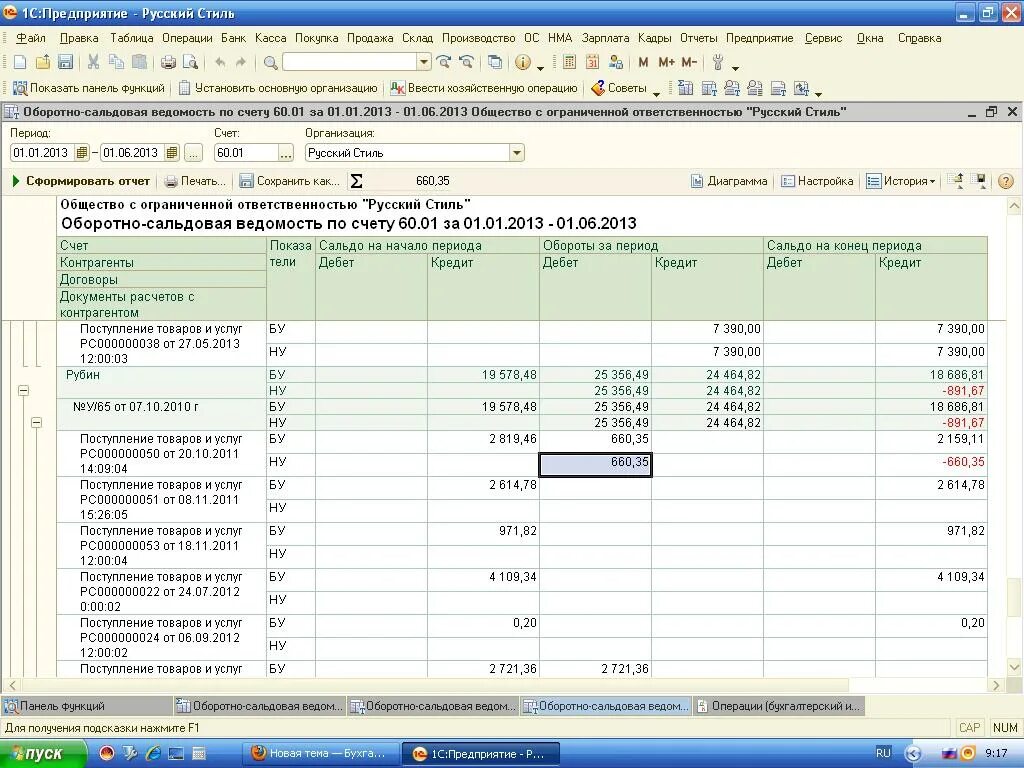Viewport: 1024px width, 768px height.
Task: Open the search field dropdown arrow
Action: coord(424,62)
